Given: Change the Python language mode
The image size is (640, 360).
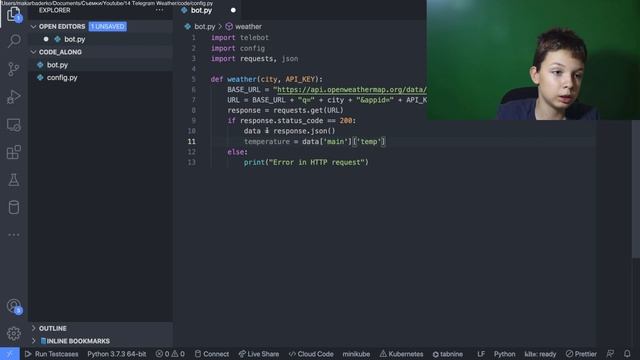Looking at the screenshot, I should (x=504, y=354).
